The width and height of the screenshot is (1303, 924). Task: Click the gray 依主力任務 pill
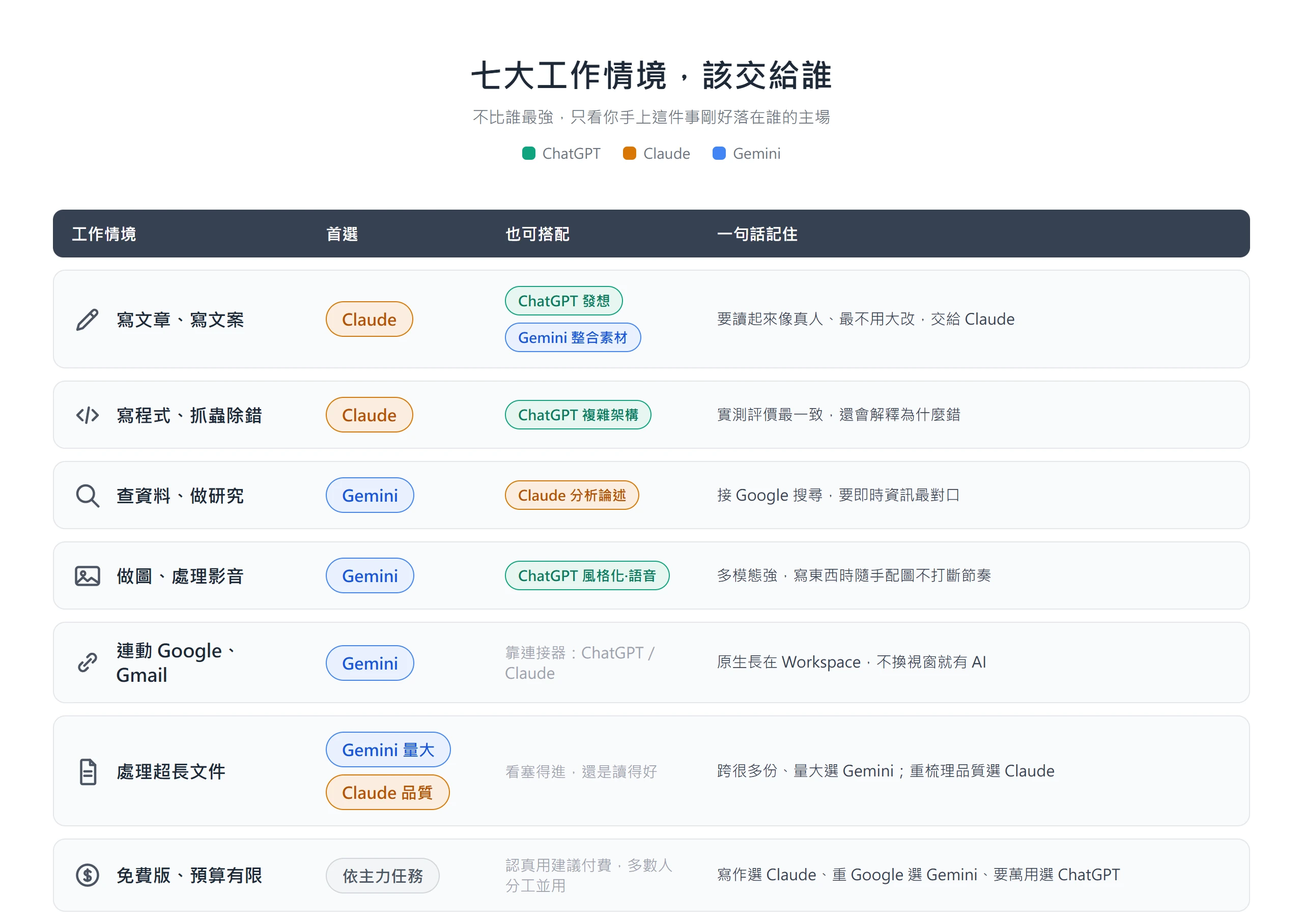(x=382, y=876)
